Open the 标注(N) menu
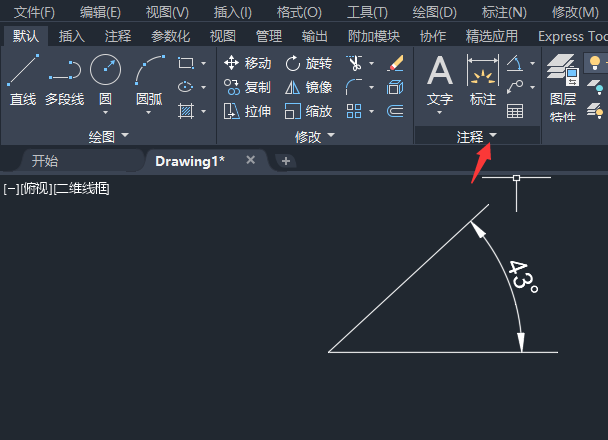 504,12
